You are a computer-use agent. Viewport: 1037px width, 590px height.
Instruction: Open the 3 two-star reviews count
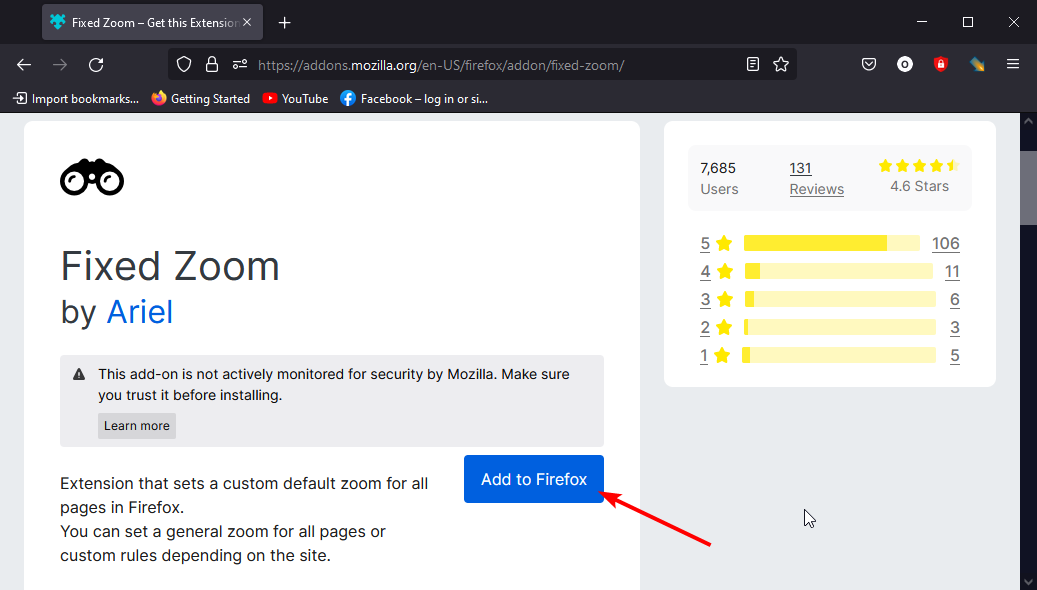(x=955, y=327)
